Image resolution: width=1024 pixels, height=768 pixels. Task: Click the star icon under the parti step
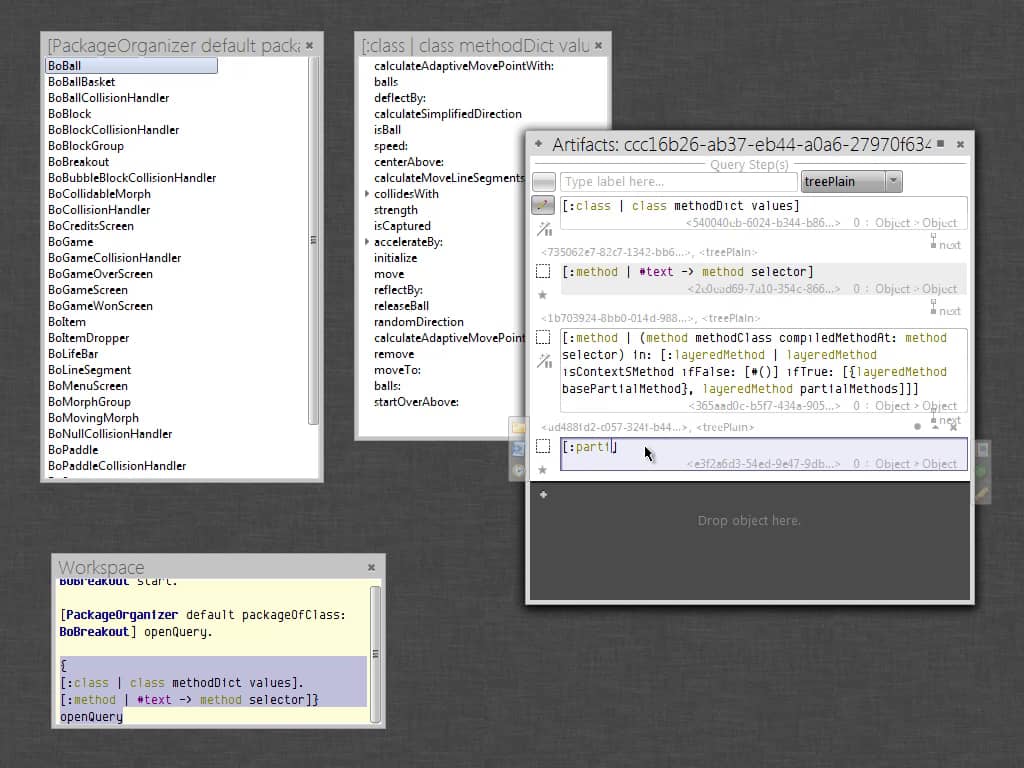click(542, 470)
